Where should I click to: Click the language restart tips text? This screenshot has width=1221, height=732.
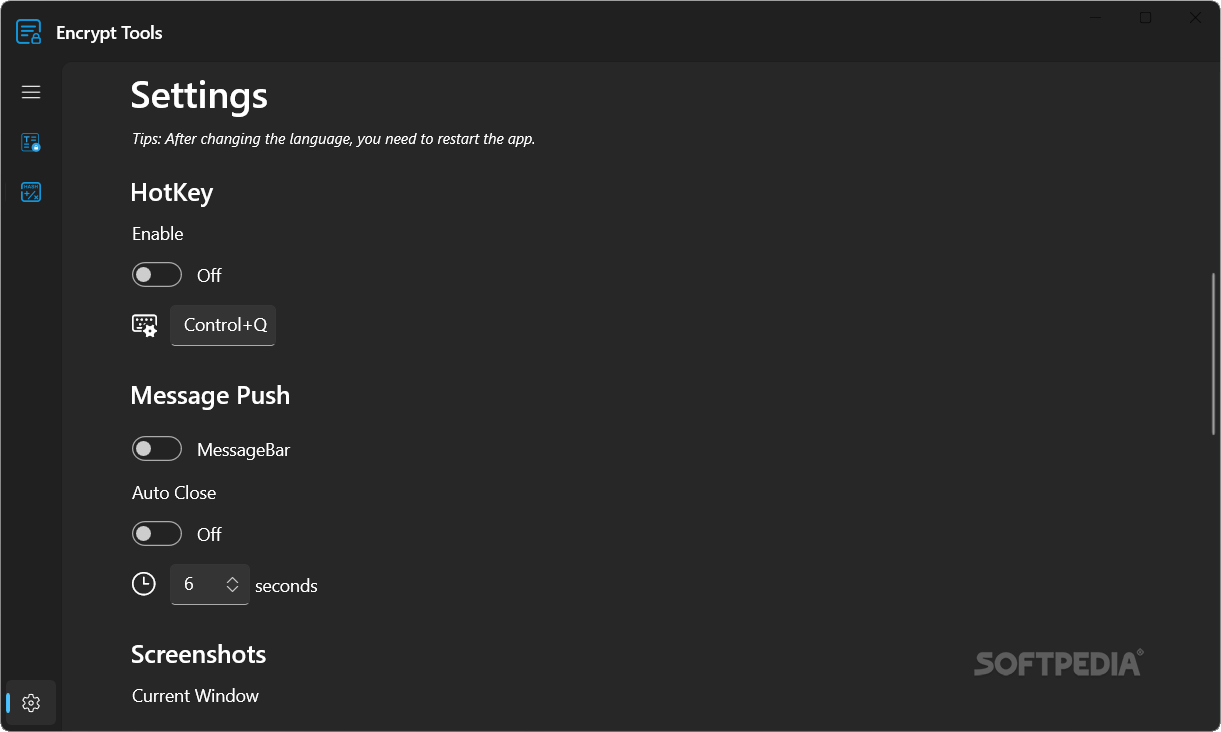334,139
